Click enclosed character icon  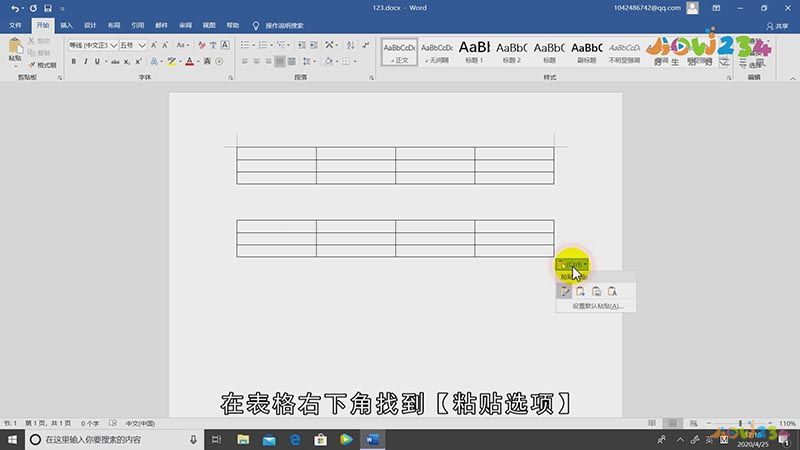[219, 62]
